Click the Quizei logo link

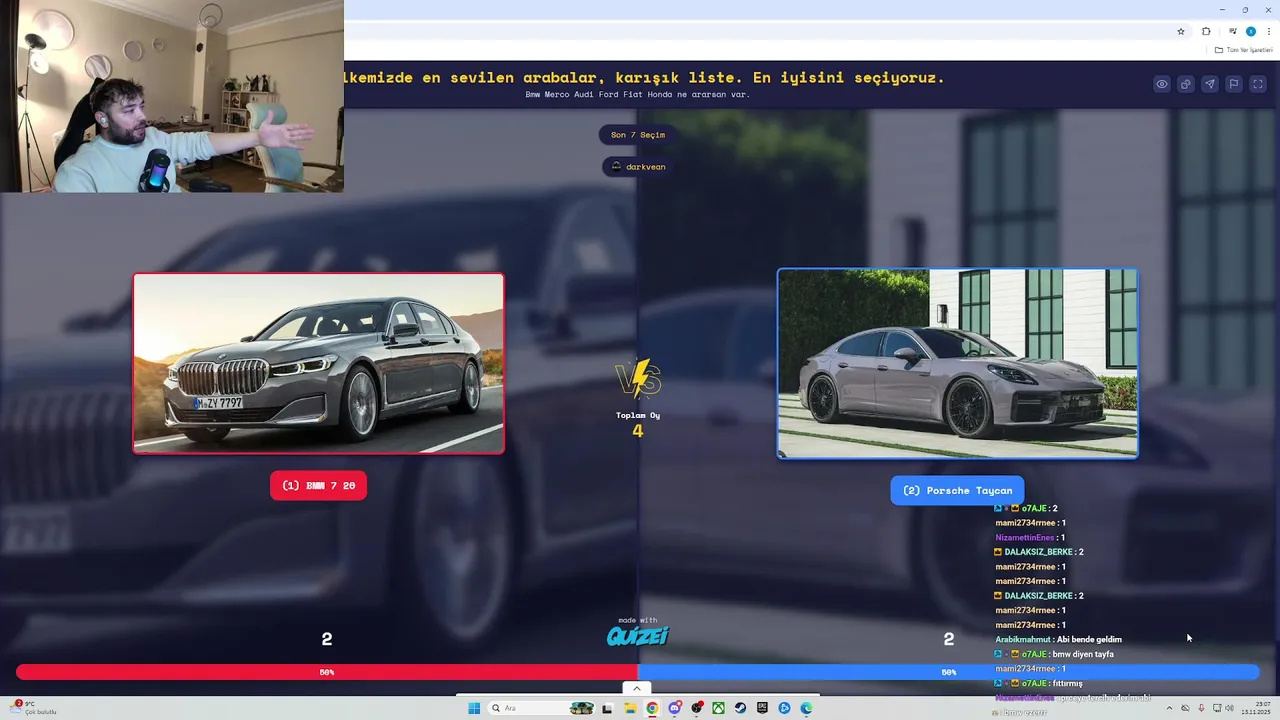pos(638,634)
